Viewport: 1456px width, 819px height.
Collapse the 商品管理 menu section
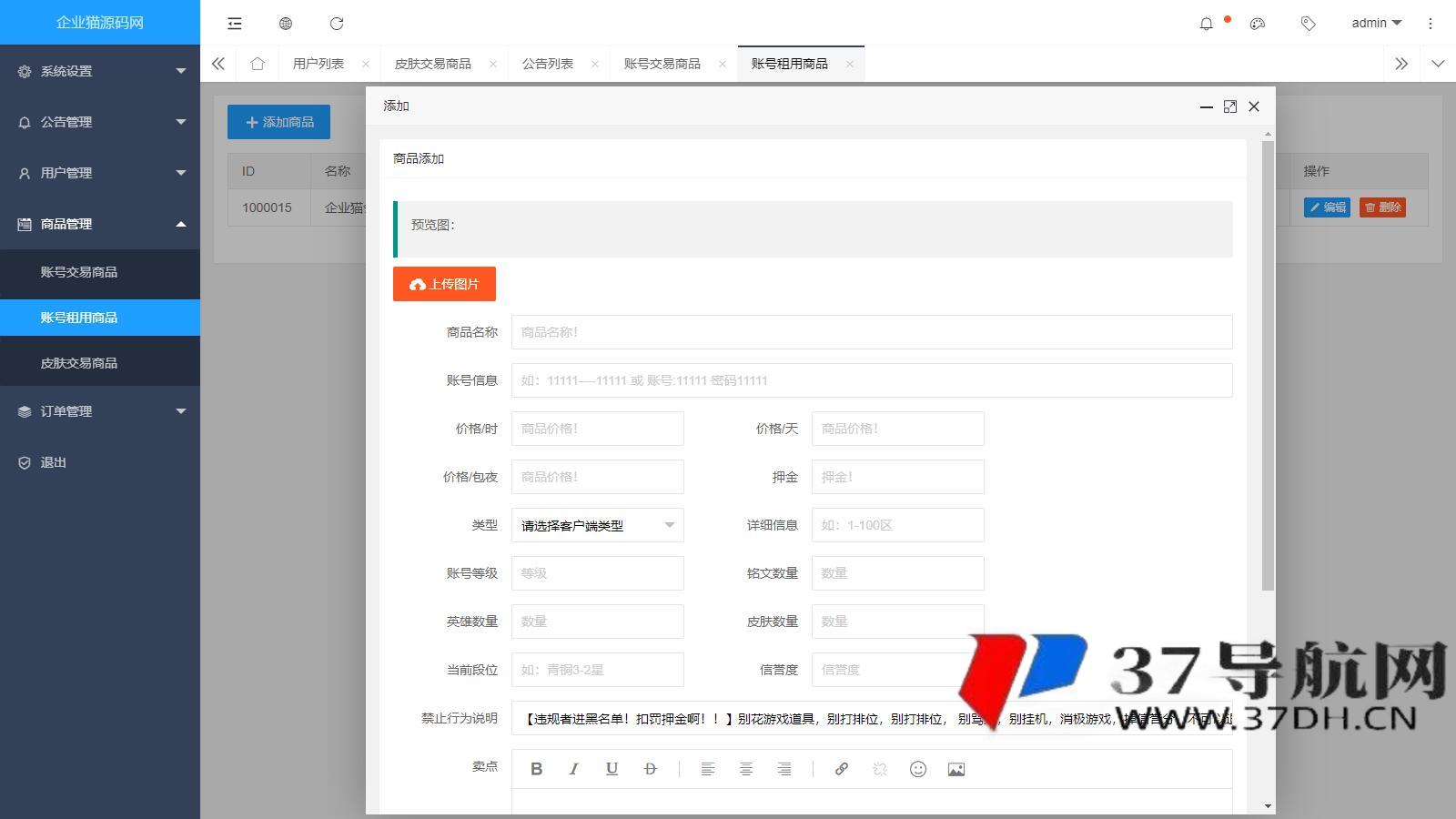[100, 223]
